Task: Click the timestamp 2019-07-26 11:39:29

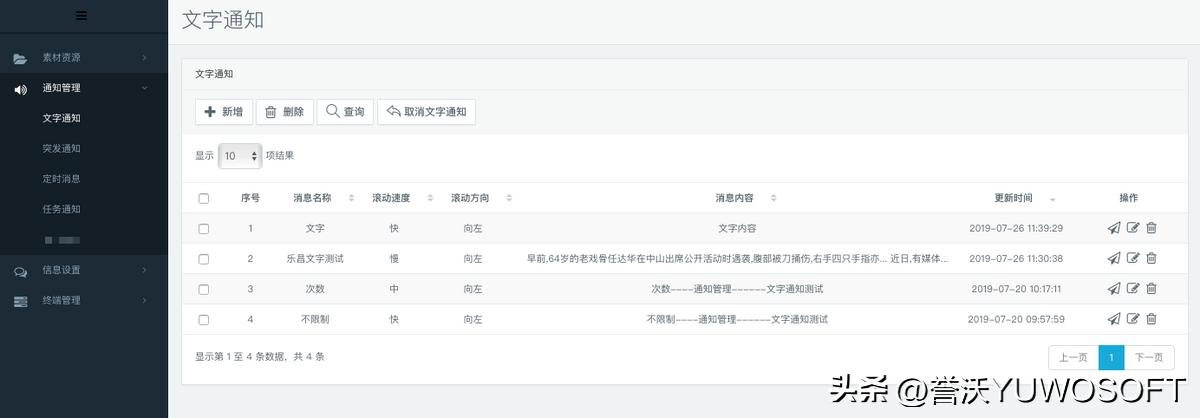Action: click(x=1016, y=228)
